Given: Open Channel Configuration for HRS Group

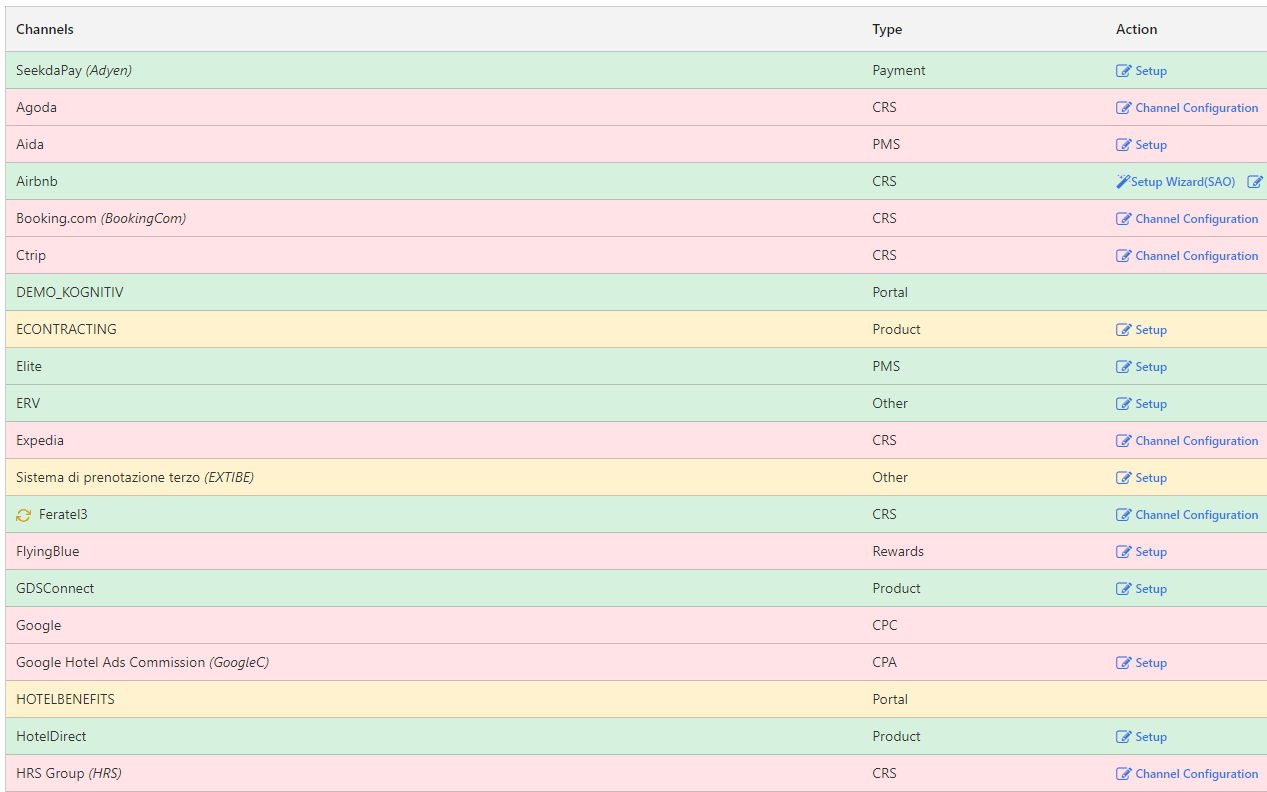Looking at the screenshot, I should [1196, 774].
